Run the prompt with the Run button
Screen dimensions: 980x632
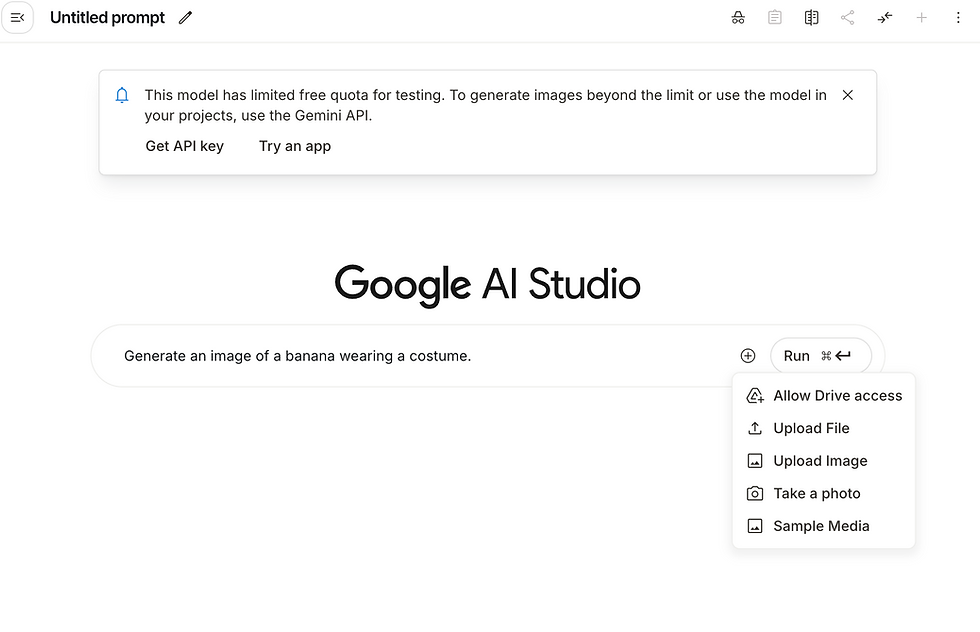click(821, 356)
